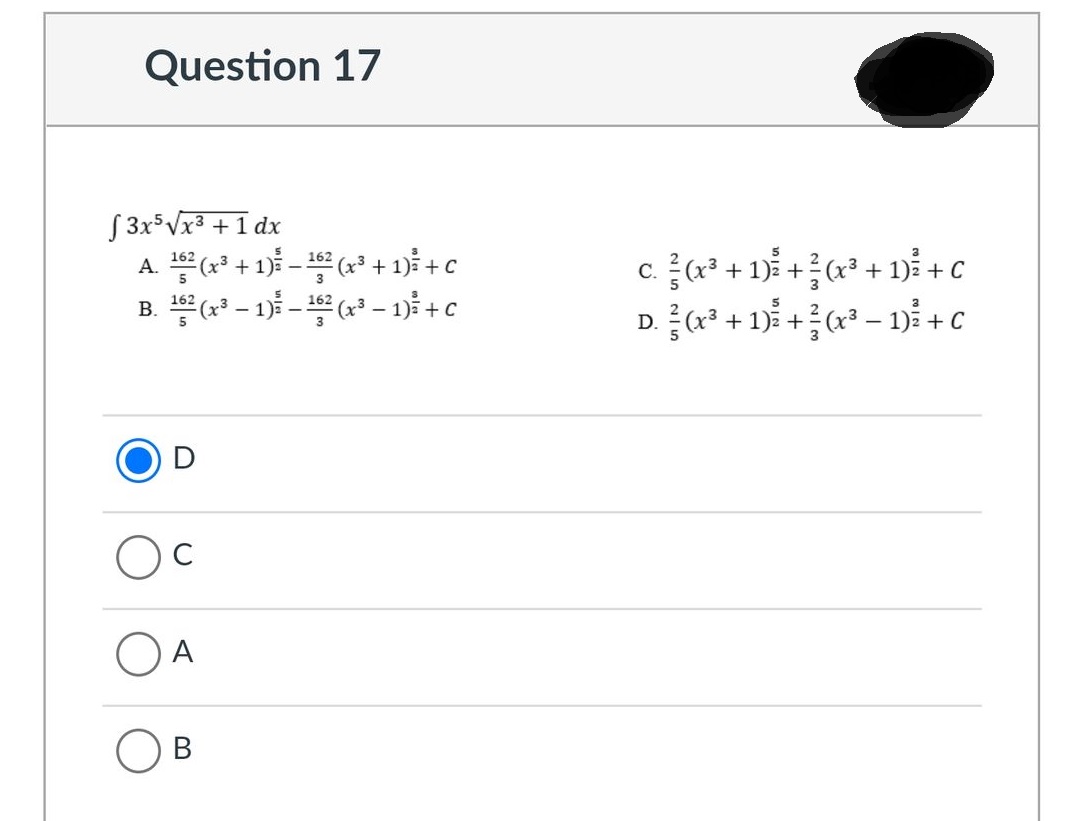This screenshot has width=1091, height=821.
Task: Click the letter label A next to its radio
Action: click(183, 653)
